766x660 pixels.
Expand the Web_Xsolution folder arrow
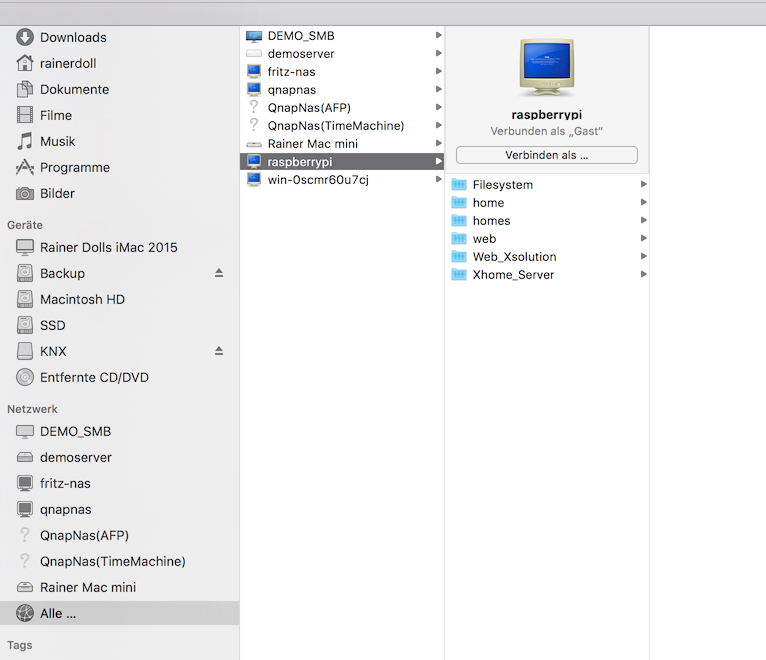[x=643, y=257]
